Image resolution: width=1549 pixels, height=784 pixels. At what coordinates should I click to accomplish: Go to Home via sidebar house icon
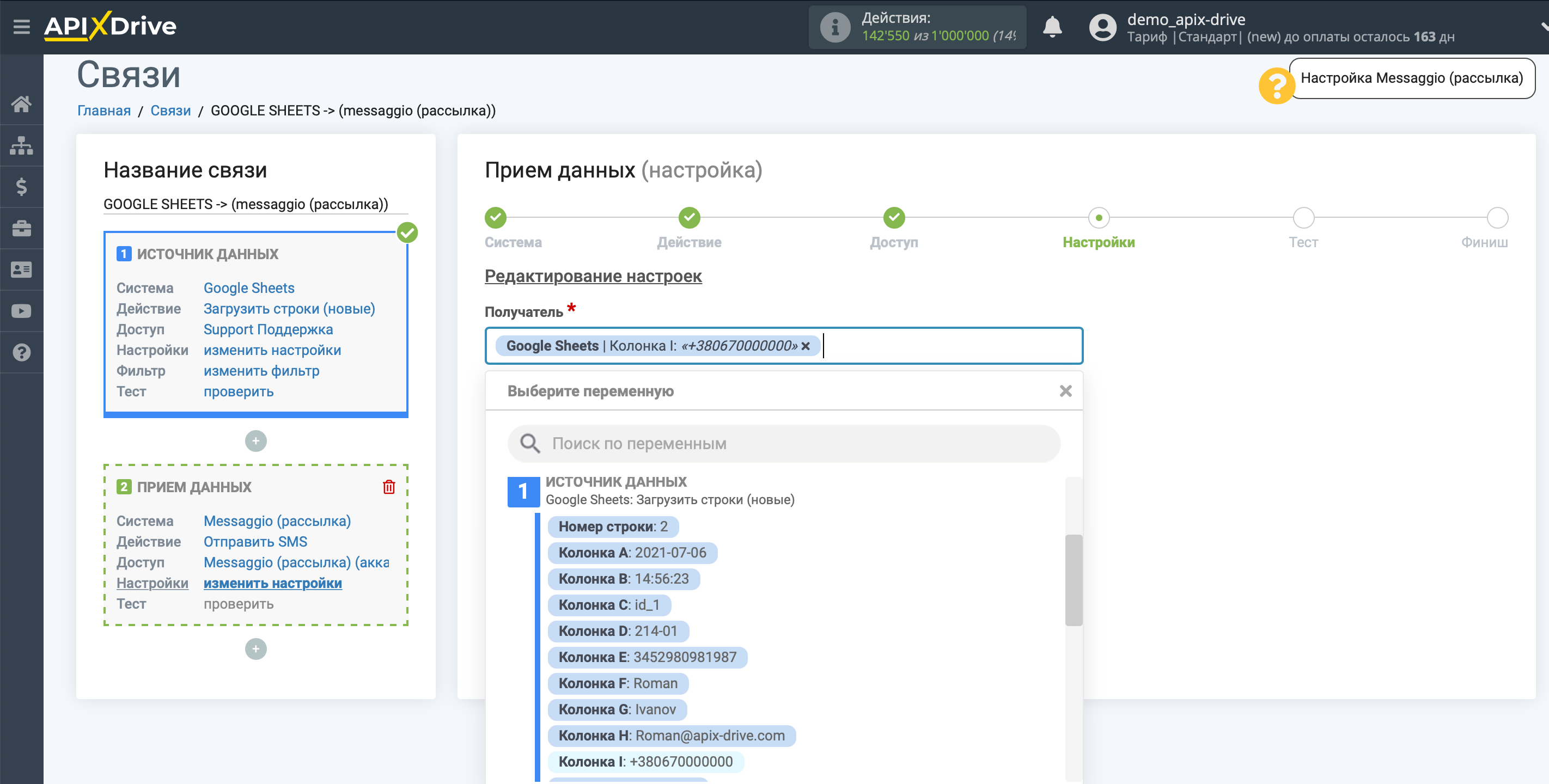(22, 104)
